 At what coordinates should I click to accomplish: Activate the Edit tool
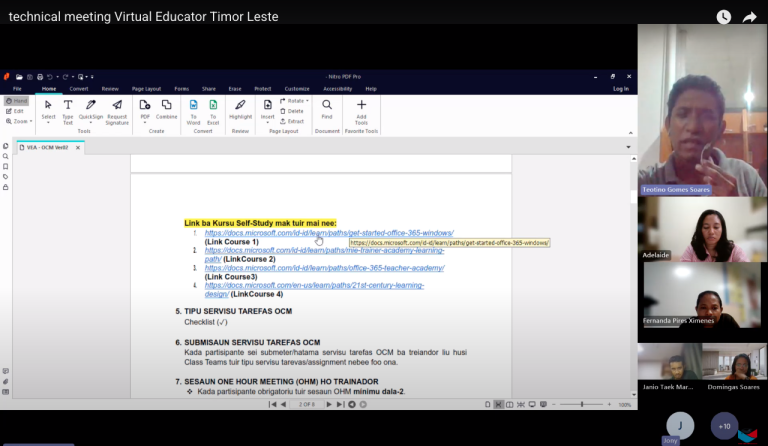[x=15, y=111]
